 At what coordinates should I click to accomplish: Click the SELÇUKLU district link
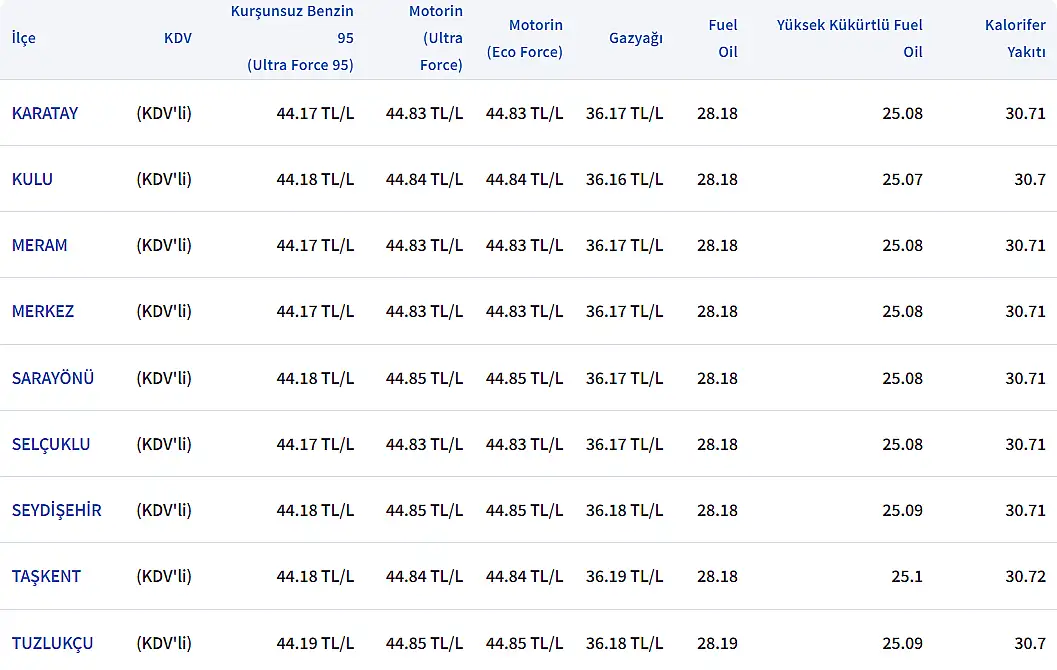coord(51,444)
